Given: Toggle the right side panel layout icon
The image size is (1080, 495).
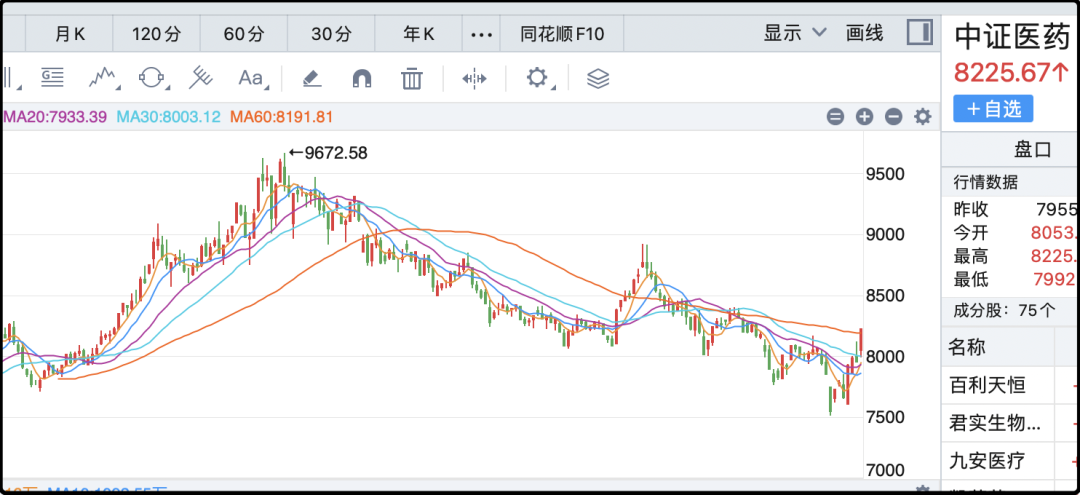Looking at the screenshot, I should click(919, 33).
